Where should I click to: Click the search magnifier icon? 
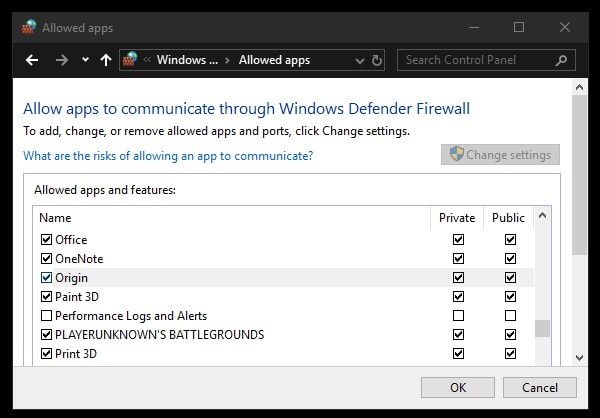coord(561,60)
